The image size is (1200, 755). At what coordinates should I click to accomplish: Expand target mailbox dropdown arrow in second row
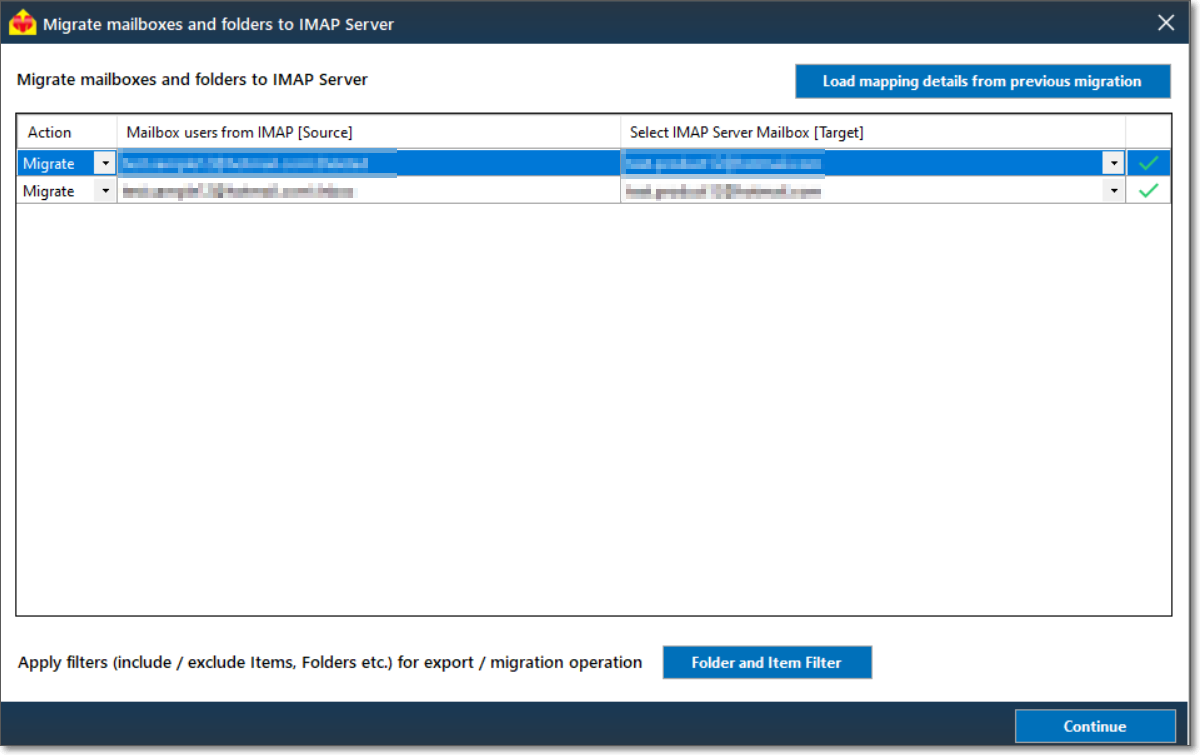1113,191
